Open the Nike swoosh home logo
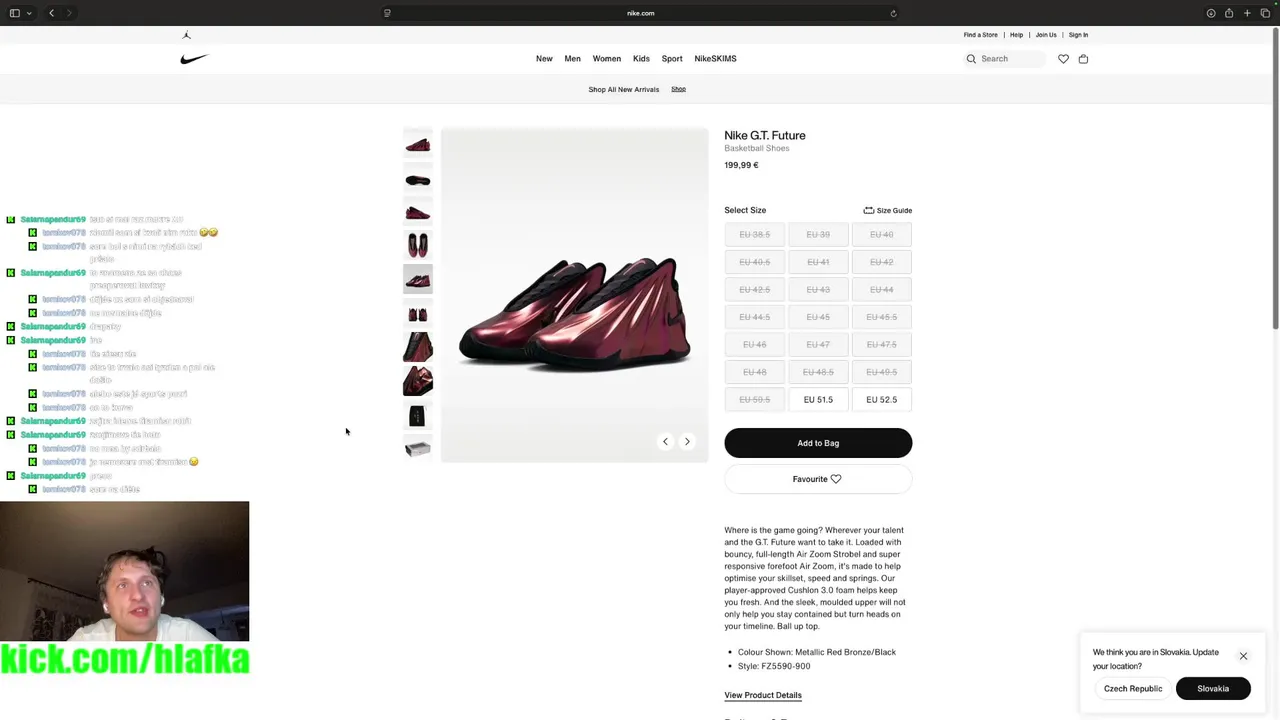Viewport: 1280px width, 720px height. [x=194, y=59]
